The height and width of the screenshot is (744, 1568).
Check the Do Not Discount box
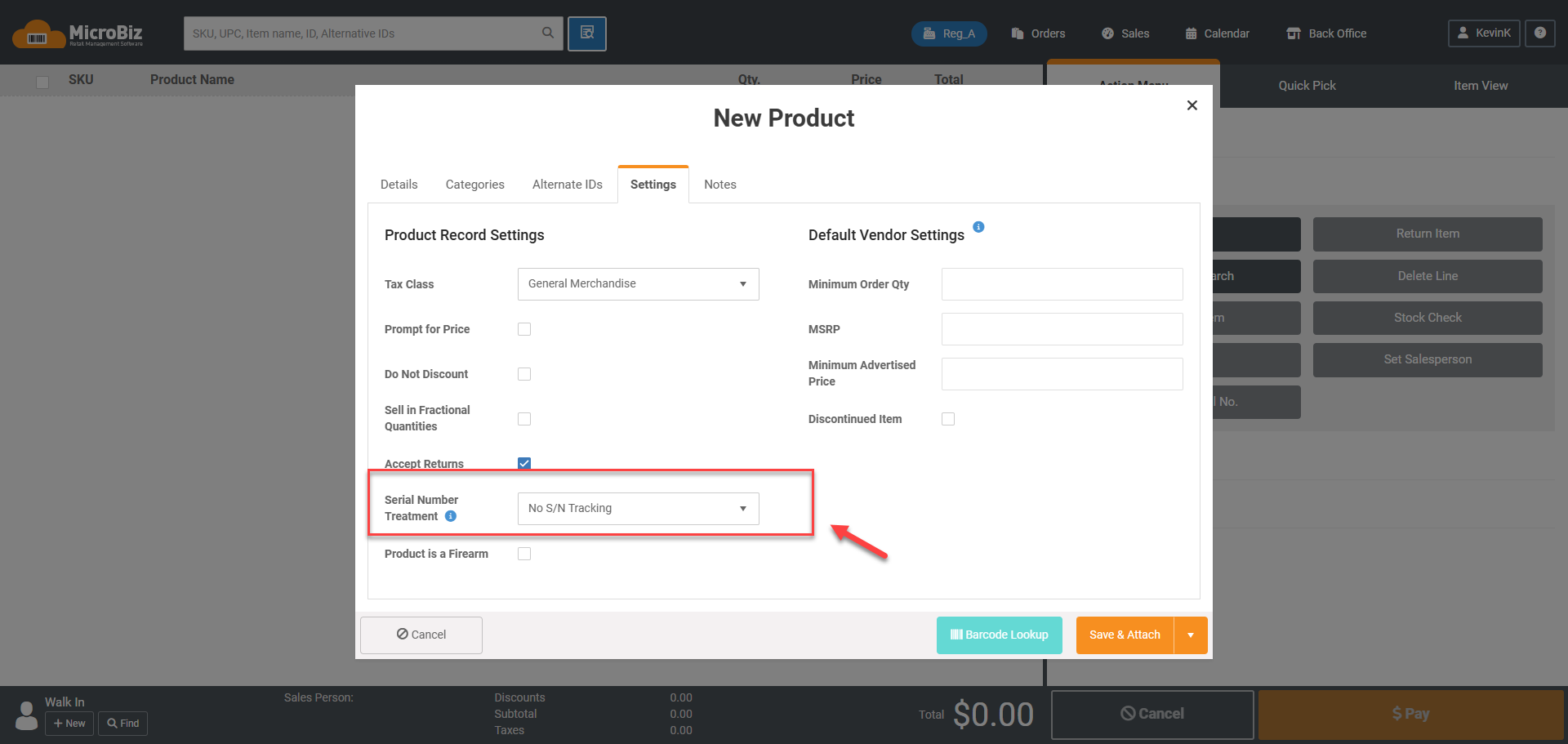[524, 374]
